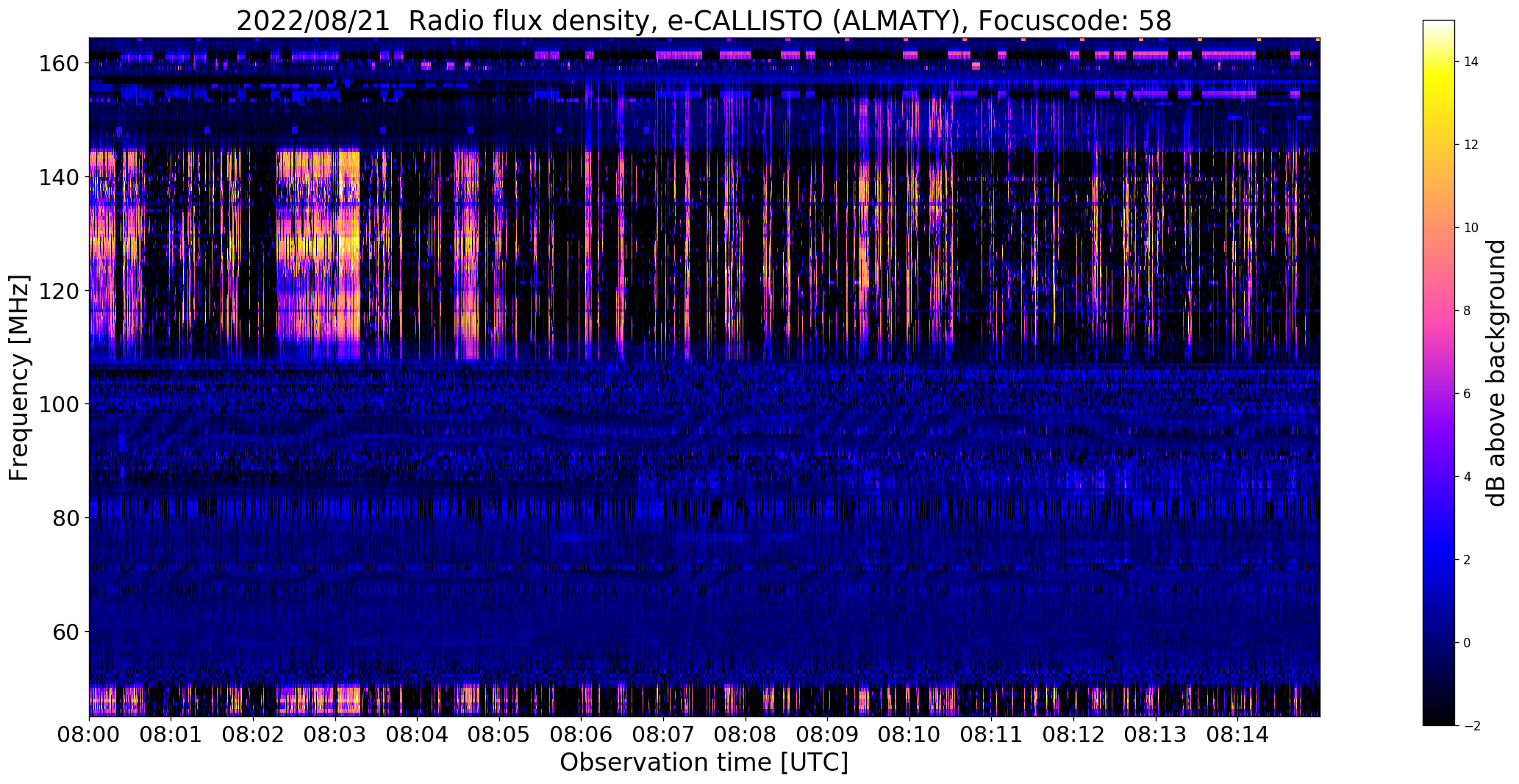The image size is (1519, 784).
Task: Click the colorbar tick label 6
Action: 1467,394
